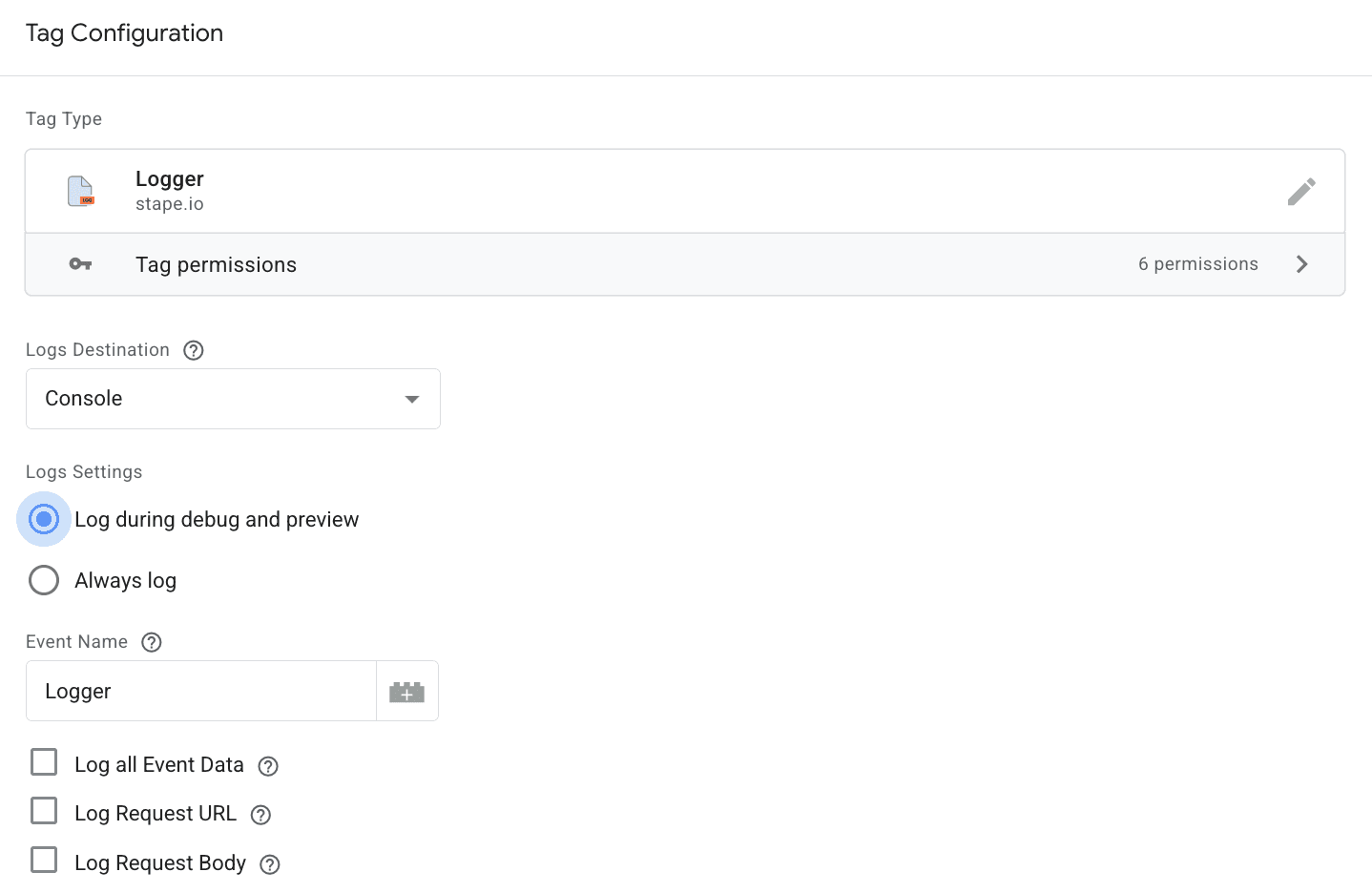This screenshot has height=893, width=1372.
Task: Check the Log Request URL checkbox
Action: pyautogui.click(x=44, y=811)
